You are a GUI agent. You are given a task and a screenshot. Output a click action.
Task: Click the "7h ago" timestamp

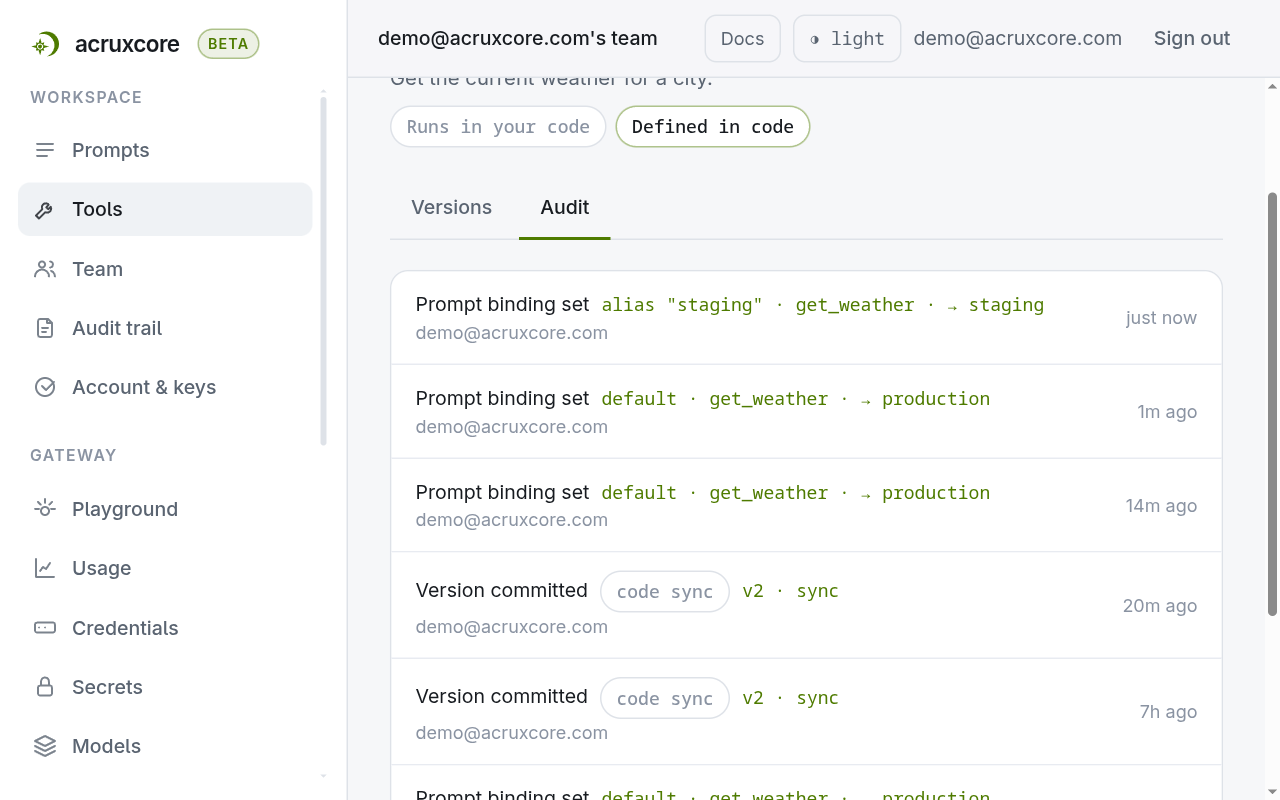click(1168, 712)
